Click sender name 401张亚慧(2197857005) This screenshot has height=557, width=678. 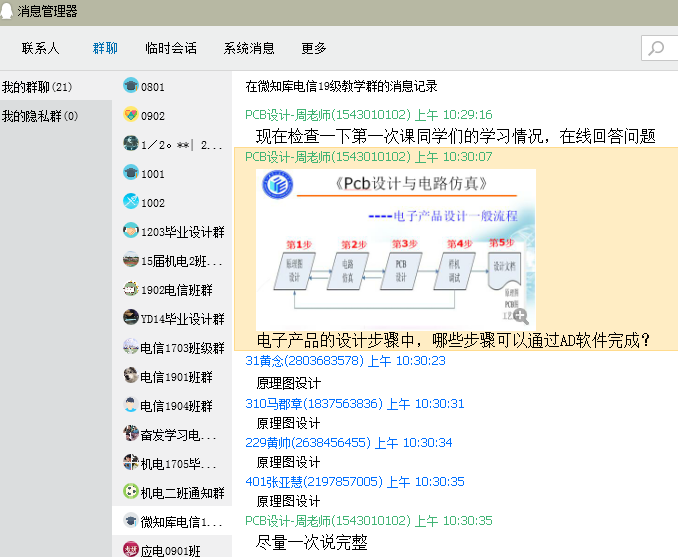point(314,482)
